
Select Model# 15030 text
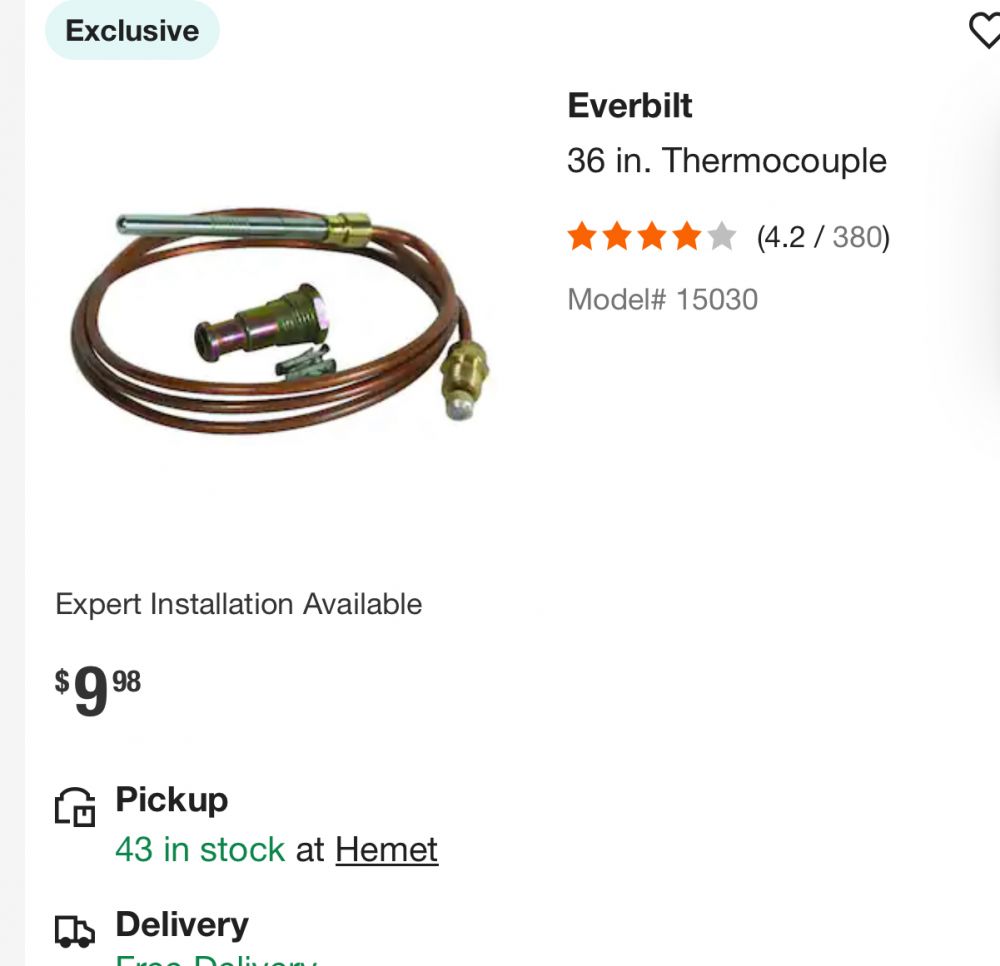[x=663, y=299]
